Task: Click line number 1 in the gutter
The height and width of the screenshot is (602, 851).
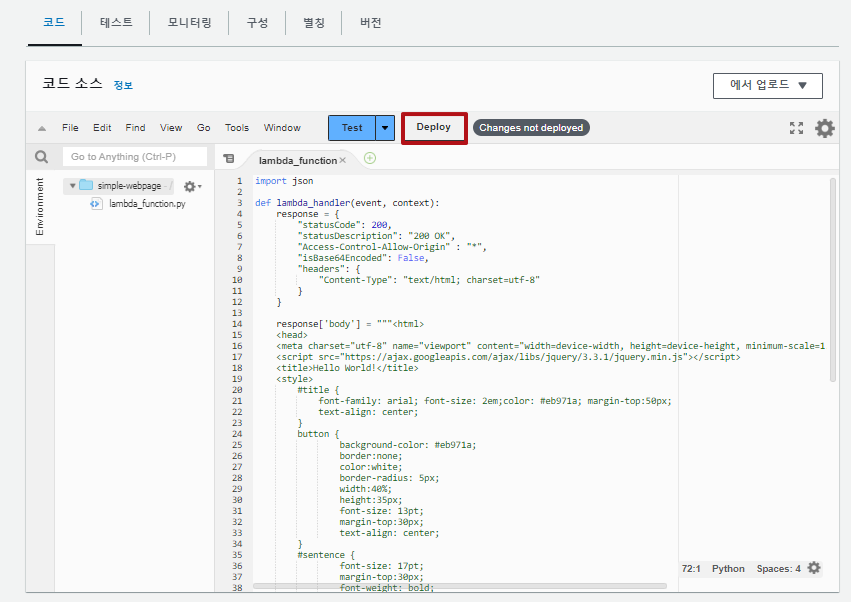Action: point(239,181)
